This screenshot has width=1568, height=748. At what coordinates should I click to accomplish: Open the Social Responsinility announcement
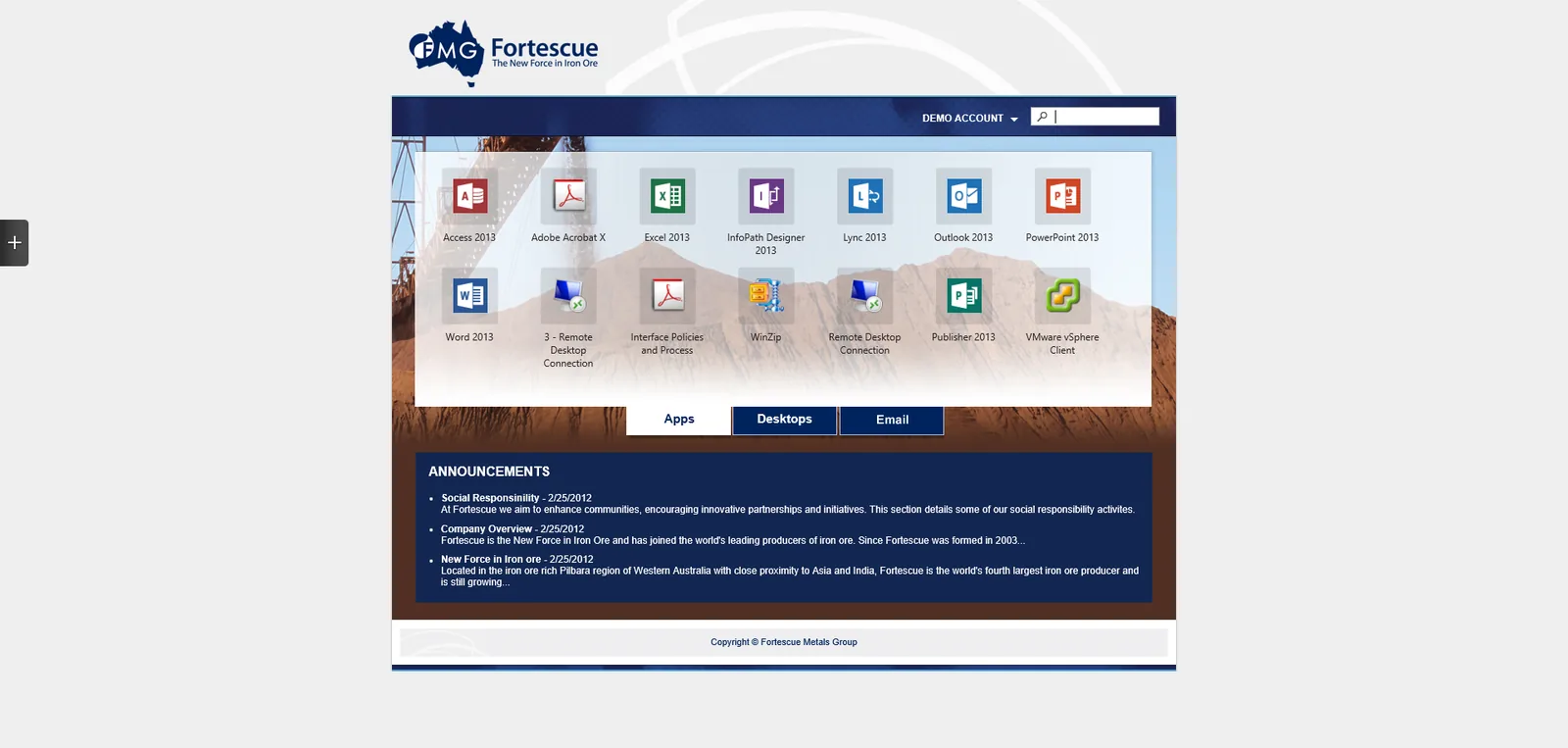[x=490, y=498]
